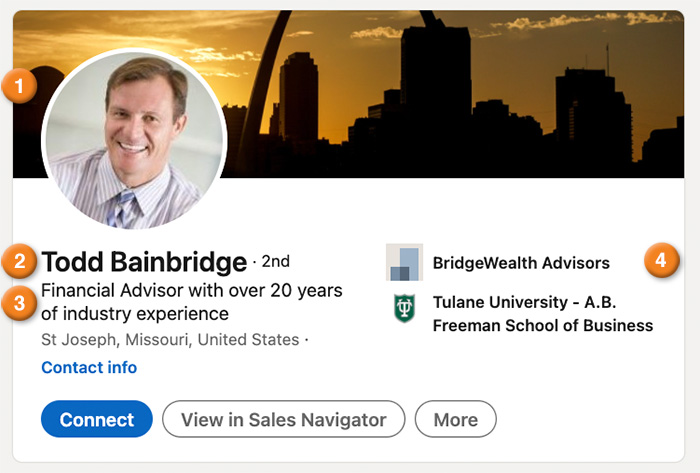
Task: Click the tie in the profile picture
Action: [125, 210]
